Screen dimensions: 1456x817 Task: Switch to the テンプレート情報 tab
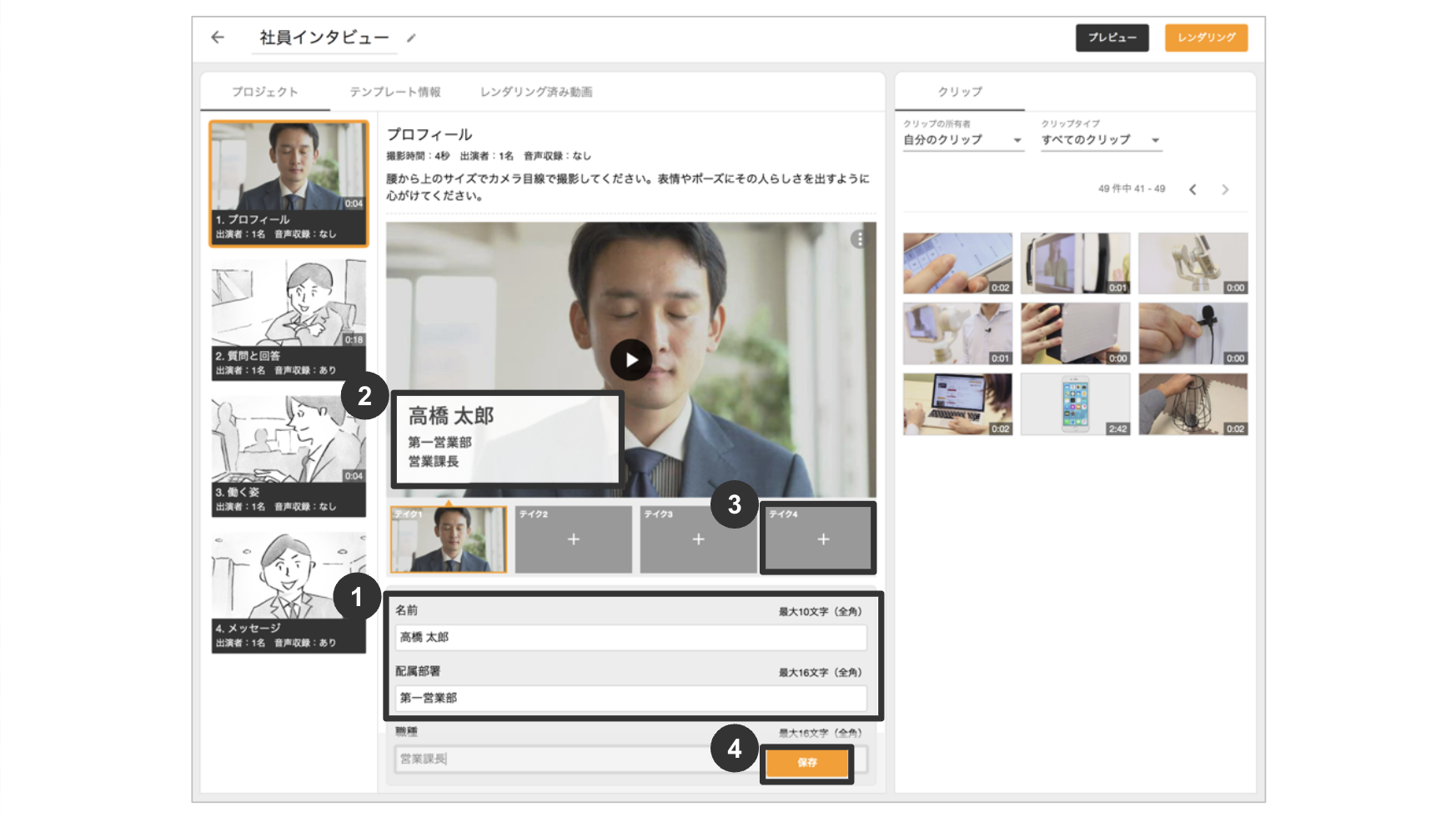[394, 92]
